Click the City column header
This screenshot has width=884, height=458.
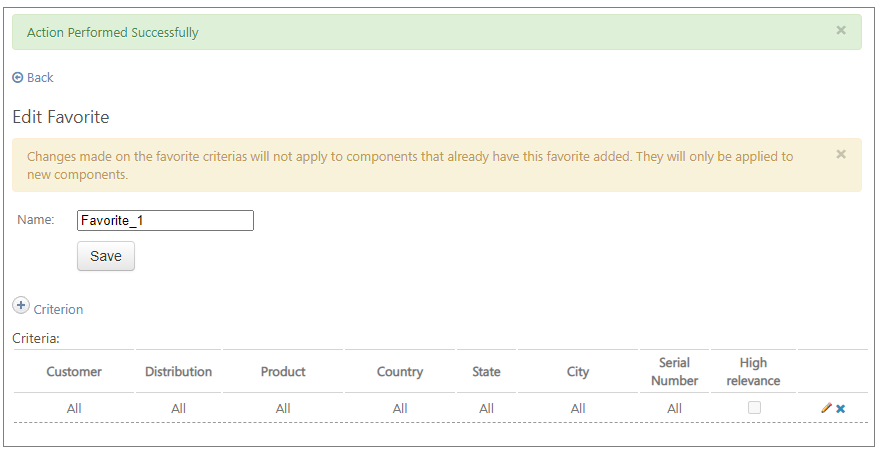tap(578, 372)
